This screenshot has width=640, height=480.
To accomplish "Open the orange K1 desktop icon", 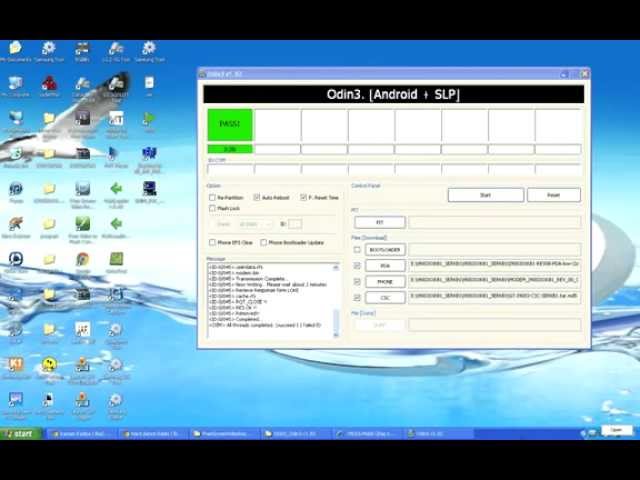I will point(16,364).
